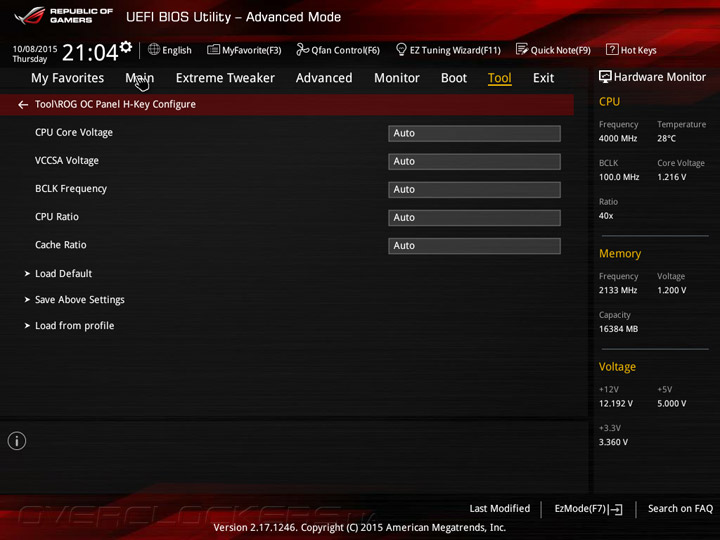
Task: Expand the Load from profile arrow
Action: 27,326
